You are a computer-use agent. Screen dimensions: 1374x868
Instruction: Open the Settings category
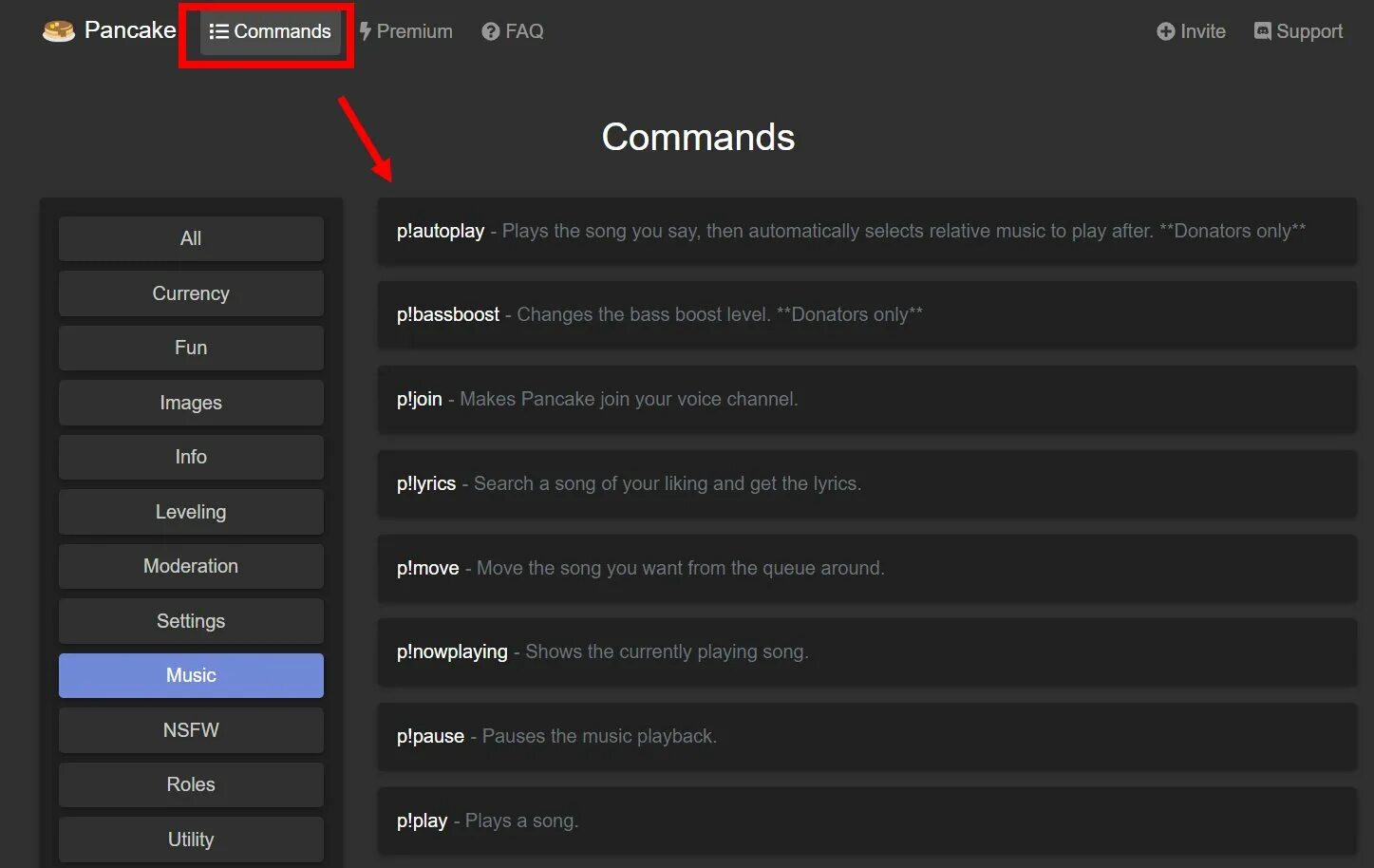coord(191,621)
